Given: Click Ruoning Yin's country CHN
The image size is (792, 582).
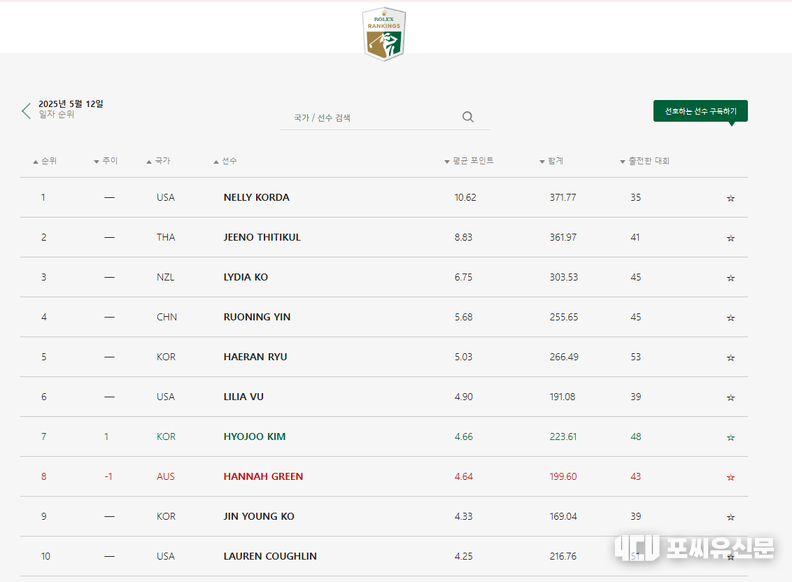Looking at the screenshot, I should click(x=167, y=317).
